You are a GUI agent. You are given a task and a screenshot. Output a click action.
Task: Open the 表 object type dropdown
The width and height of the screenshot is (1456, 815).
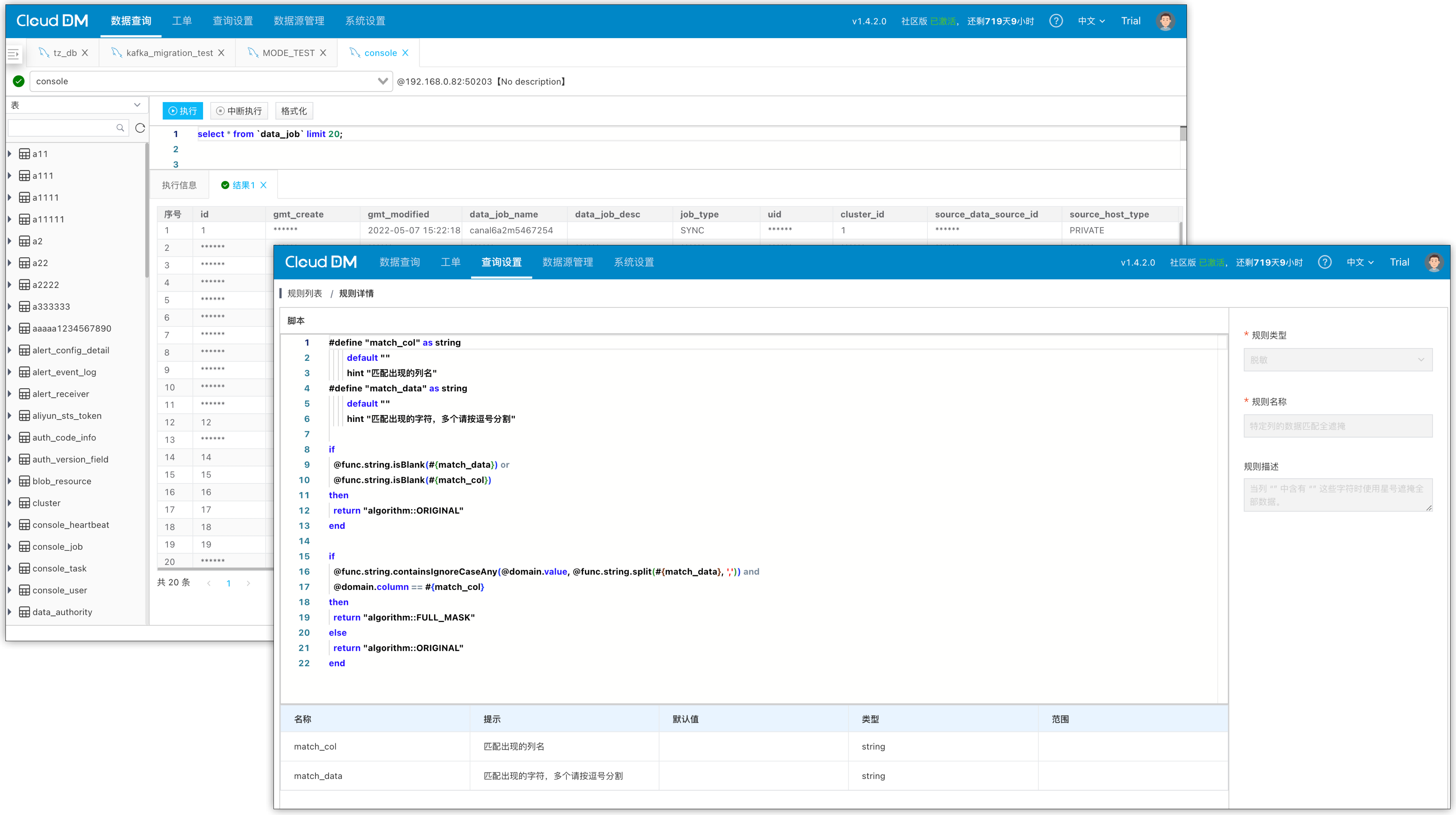[x=137, y=105]
